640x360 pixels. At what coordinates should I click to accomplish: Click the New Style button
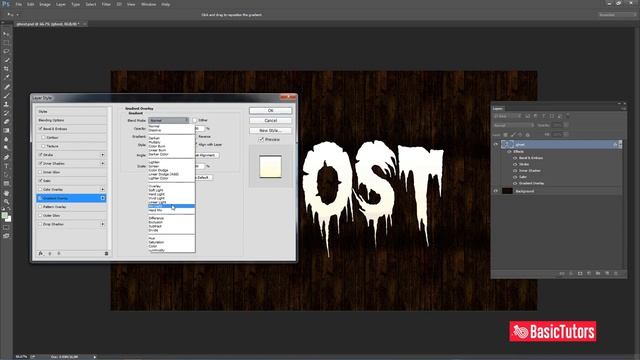[x=270, y=130]
